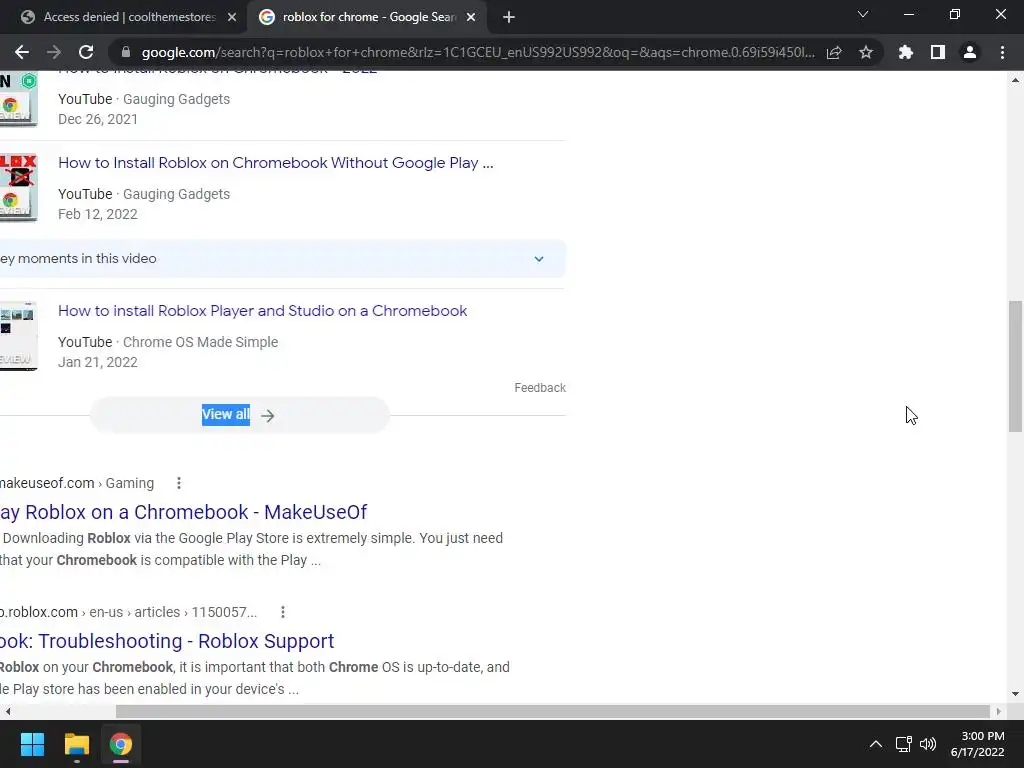Open Play Roblox on Chromebook MakeUseOf result
Viewport: 1024px width, 768px height.
[x=184, y=512]
